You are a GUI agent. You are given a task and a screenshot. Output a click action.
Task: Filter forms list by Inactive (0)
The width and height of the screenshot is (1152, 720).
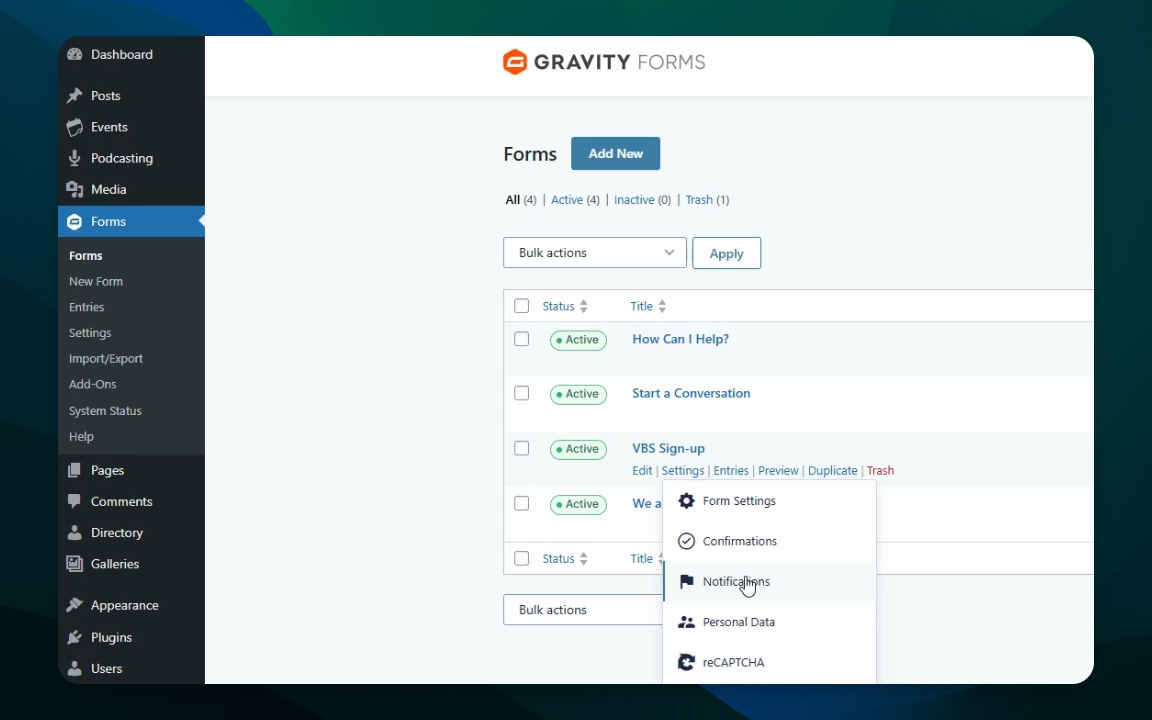point(643,200)
